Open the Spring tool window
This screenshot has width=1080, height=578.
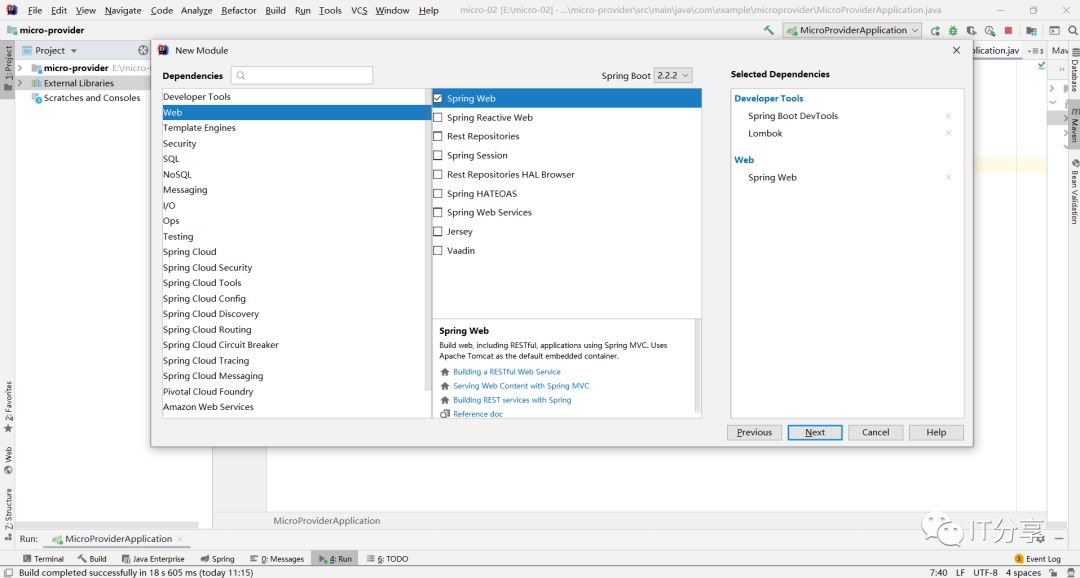pos(217,559)
